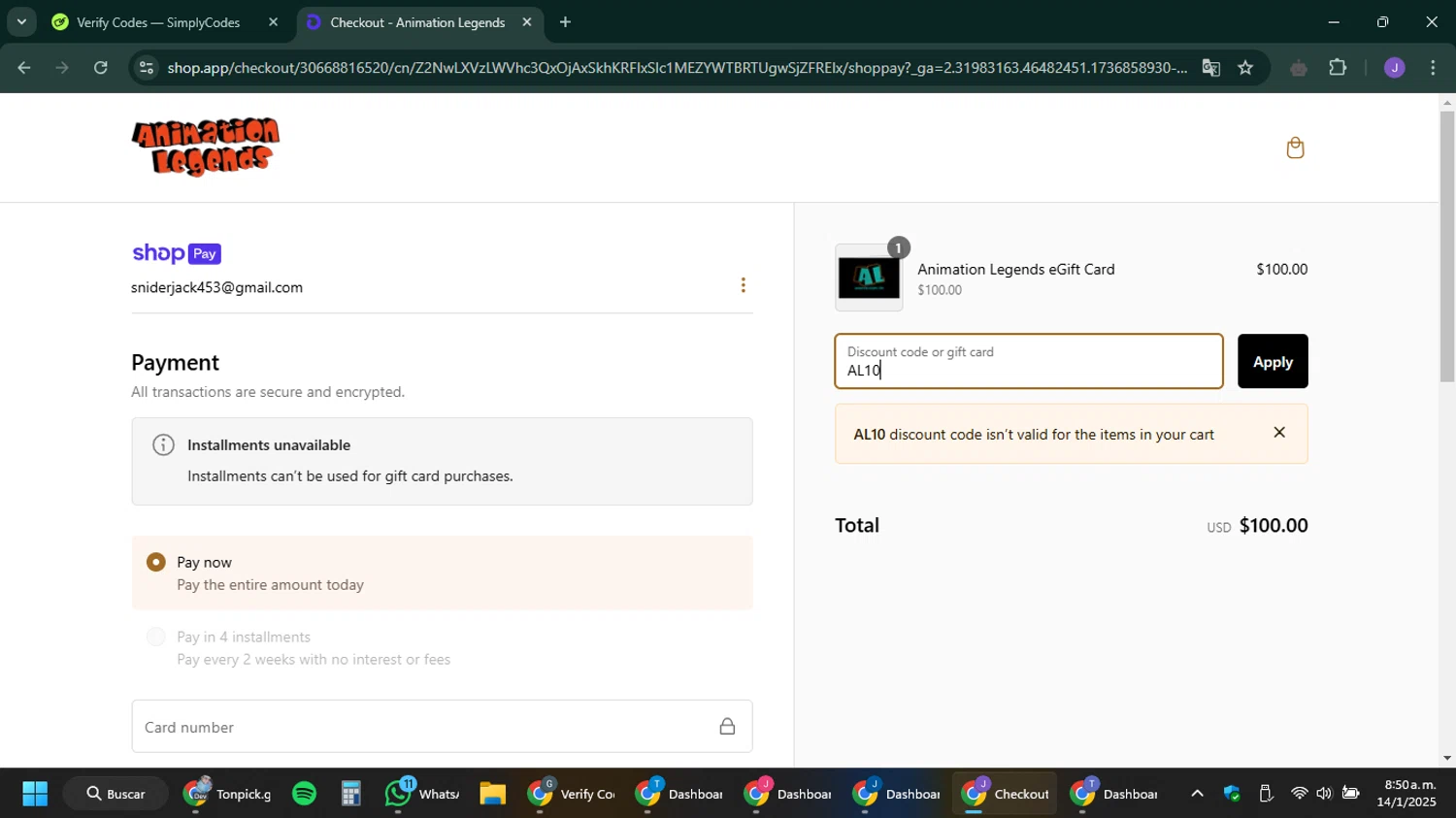The height and width of the screenshot is (818, 1456).
Task: Go back to the previous page
Action: tap(24, 68)
